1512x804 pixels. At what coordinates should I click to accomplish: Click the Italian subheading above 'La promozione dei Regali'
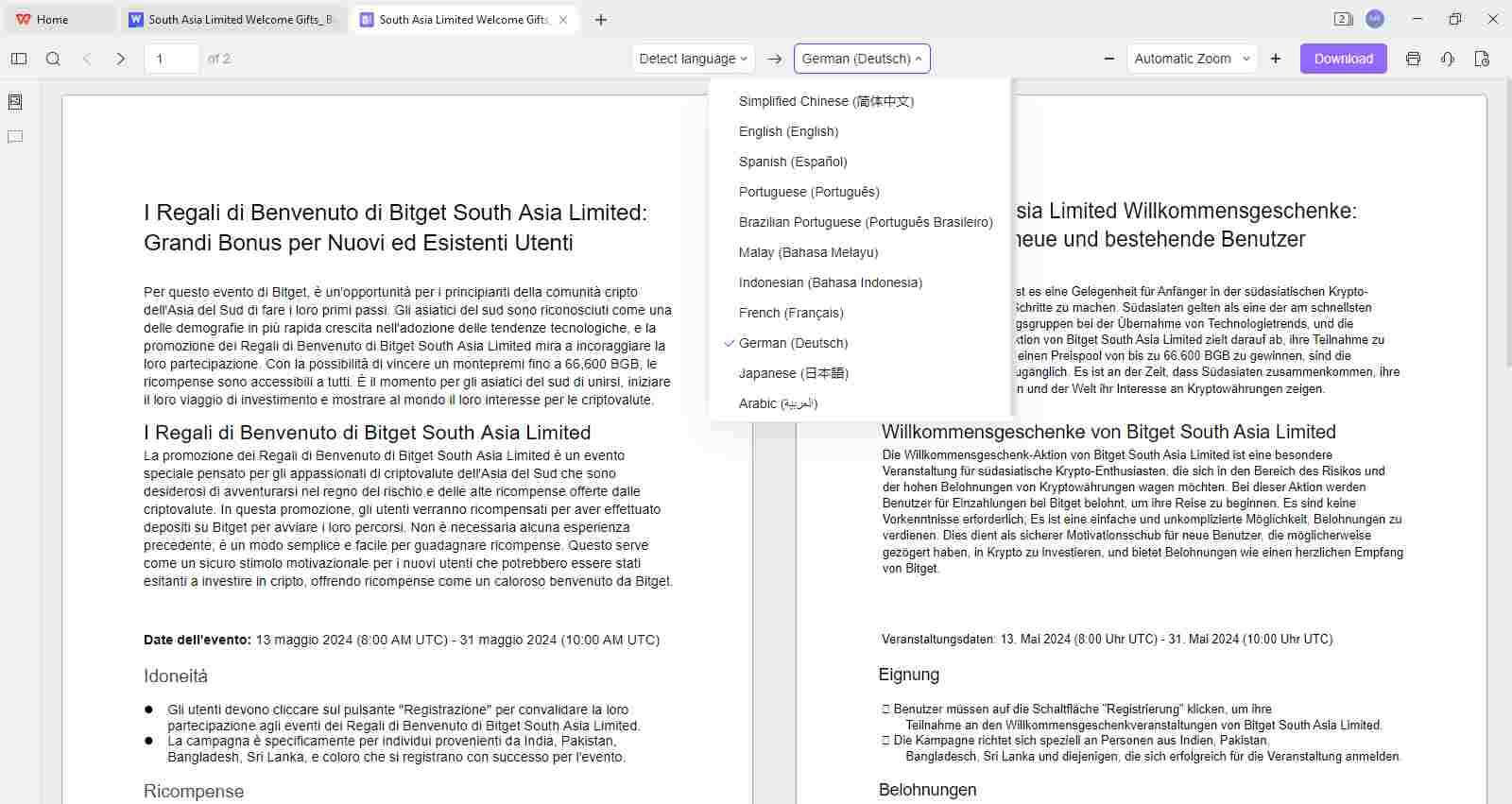(x=368, y=433)
